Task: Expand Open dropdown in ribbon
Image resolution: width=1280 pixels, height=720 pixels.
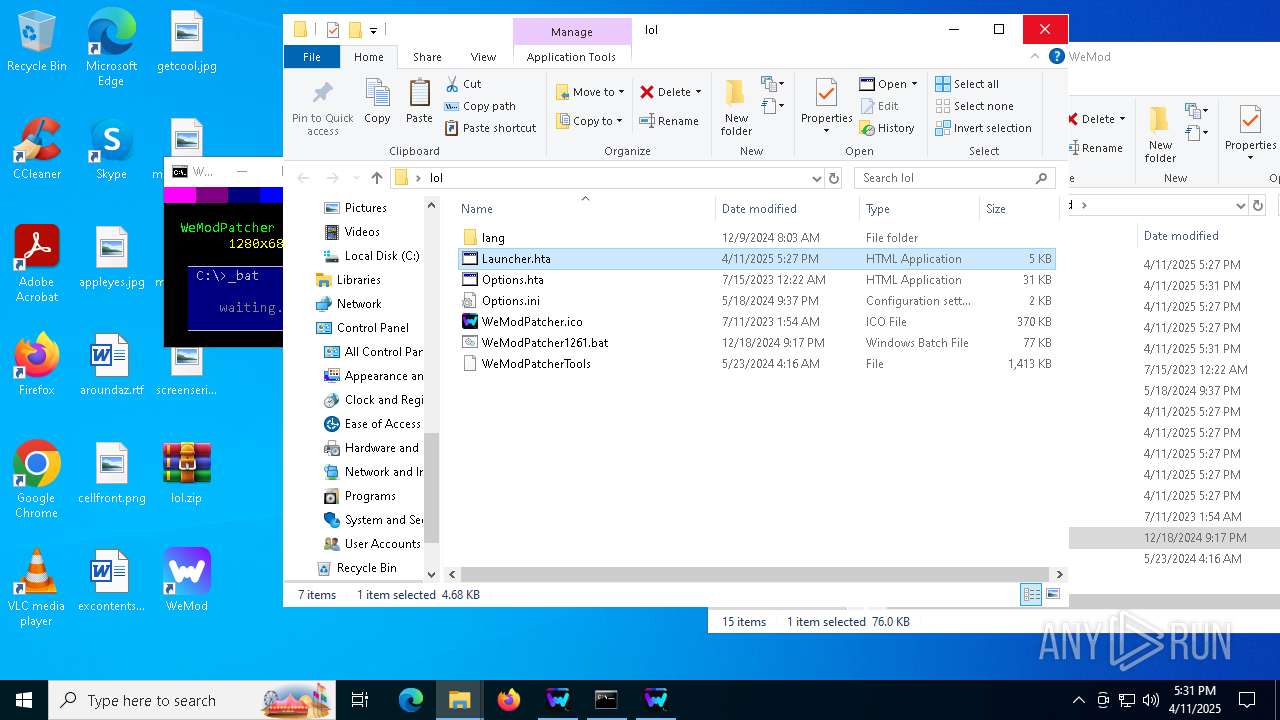Action: 914,84
